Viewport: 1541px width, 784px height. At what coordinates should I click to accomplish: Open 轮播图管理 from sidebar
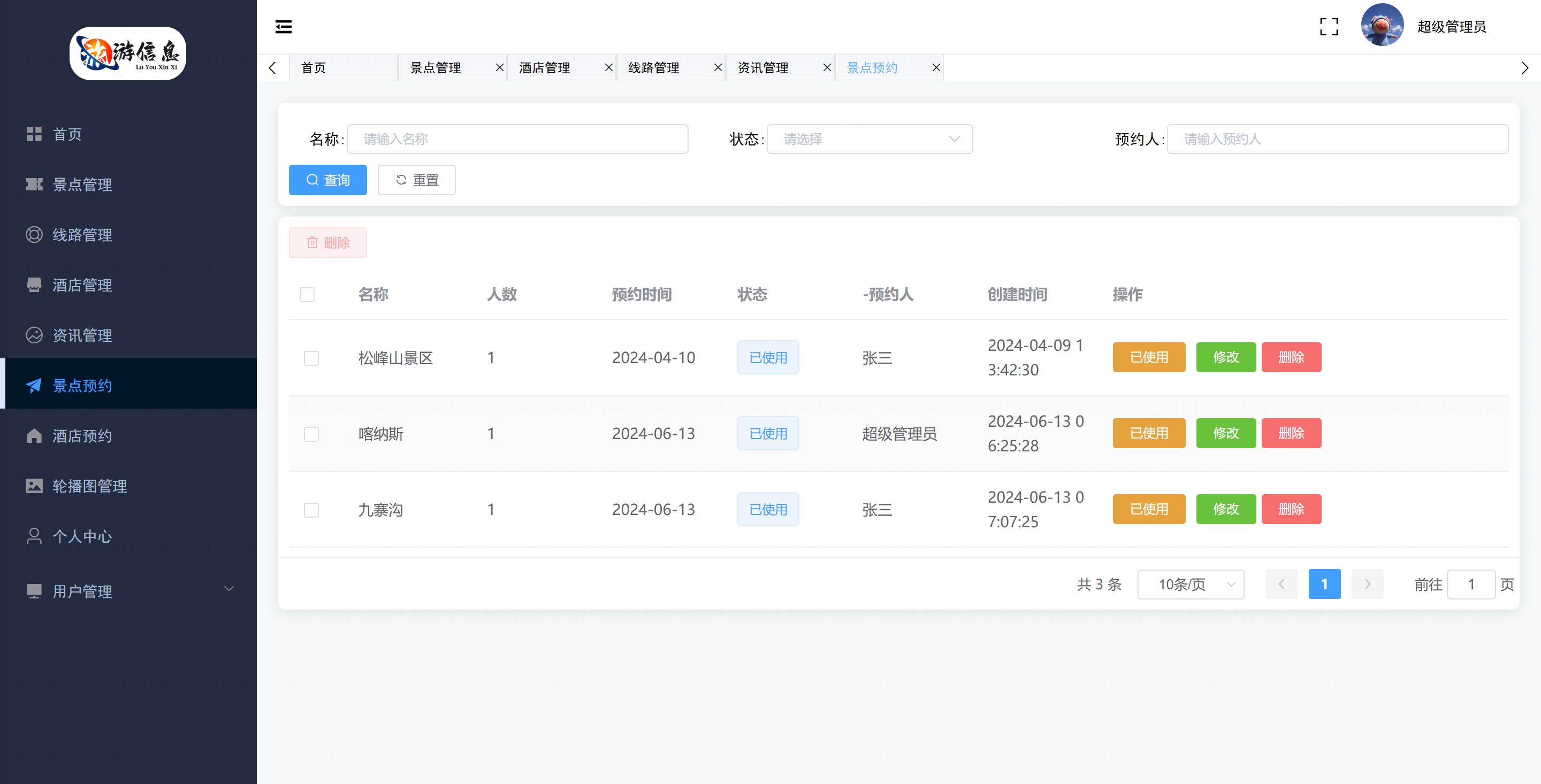(89, 486)
